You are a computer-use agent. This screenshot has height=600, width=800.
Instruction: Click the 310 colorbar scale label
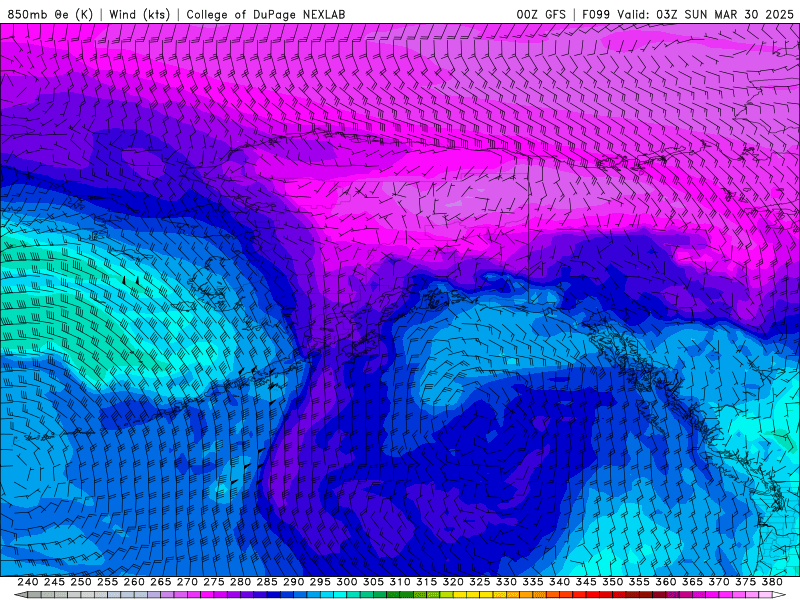399,582
